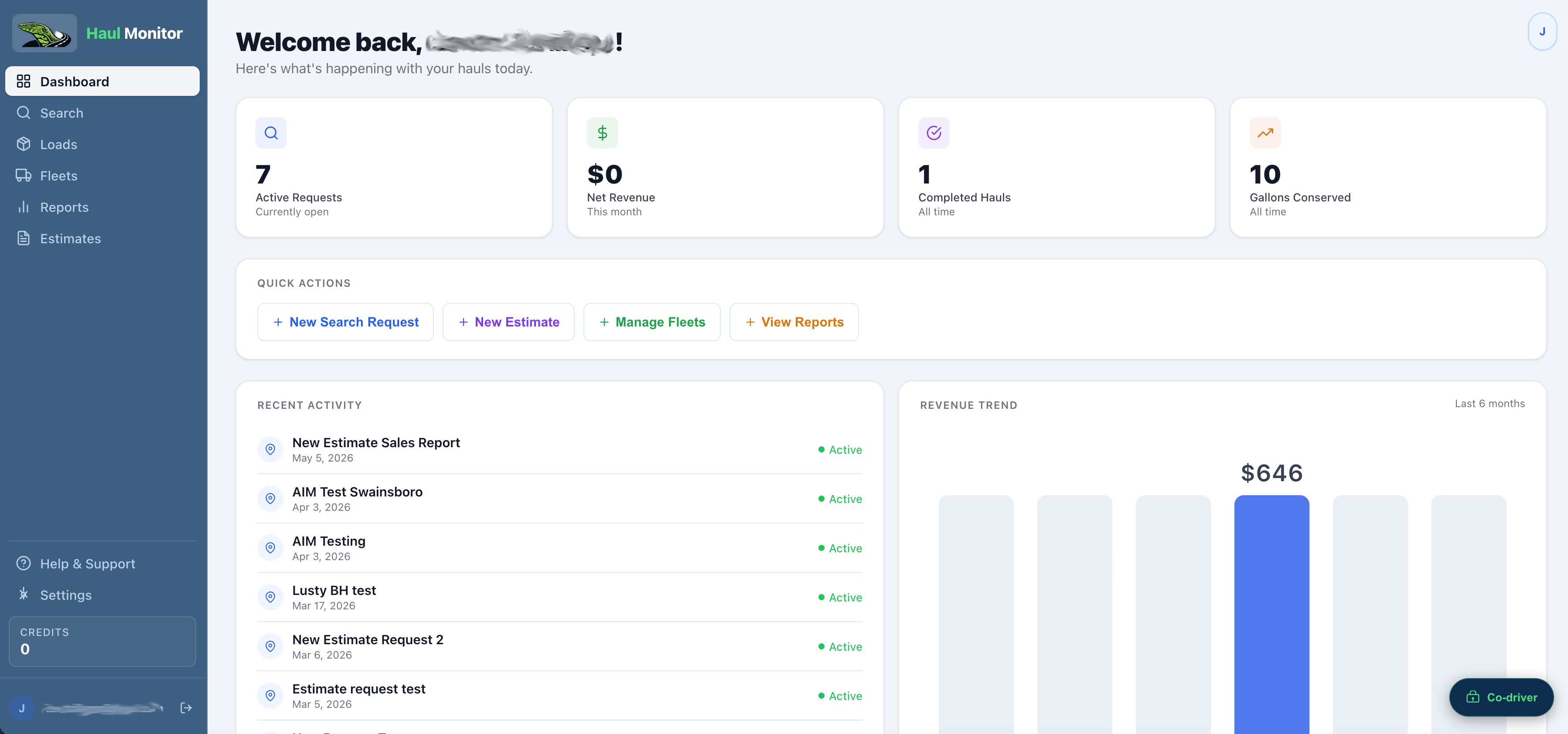Image resolution: width=1568 pixels, height=734 pixels.
Task: Click the highlighted blue $646 revenue bar
Action: click(x=1271, y=615)
